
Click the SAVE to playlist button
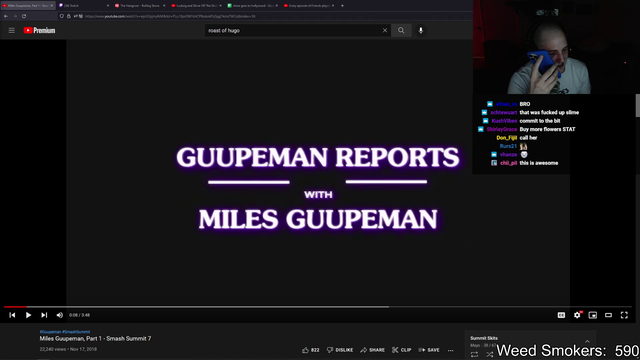pos(429,350)
